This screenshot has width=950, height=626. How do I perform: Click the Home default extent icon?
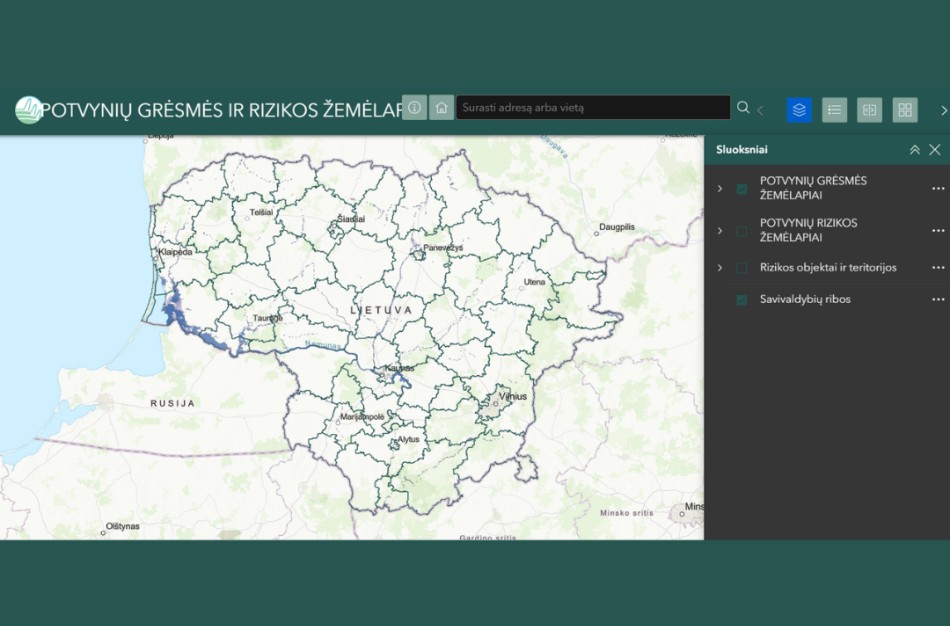tap(441, 106)
